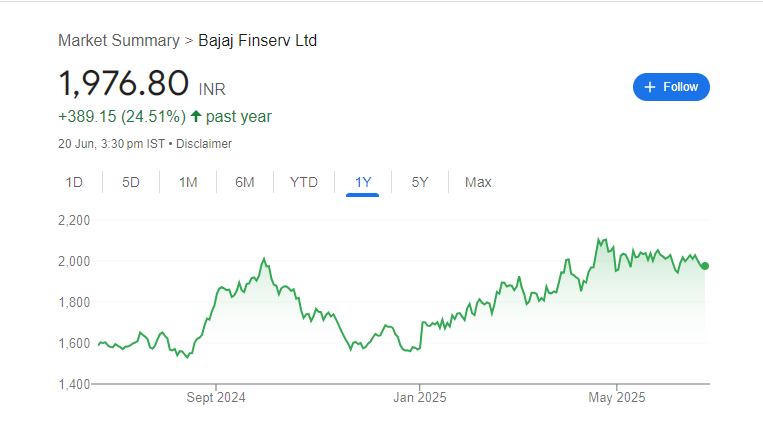Click the INR currency label

point(212,90)
